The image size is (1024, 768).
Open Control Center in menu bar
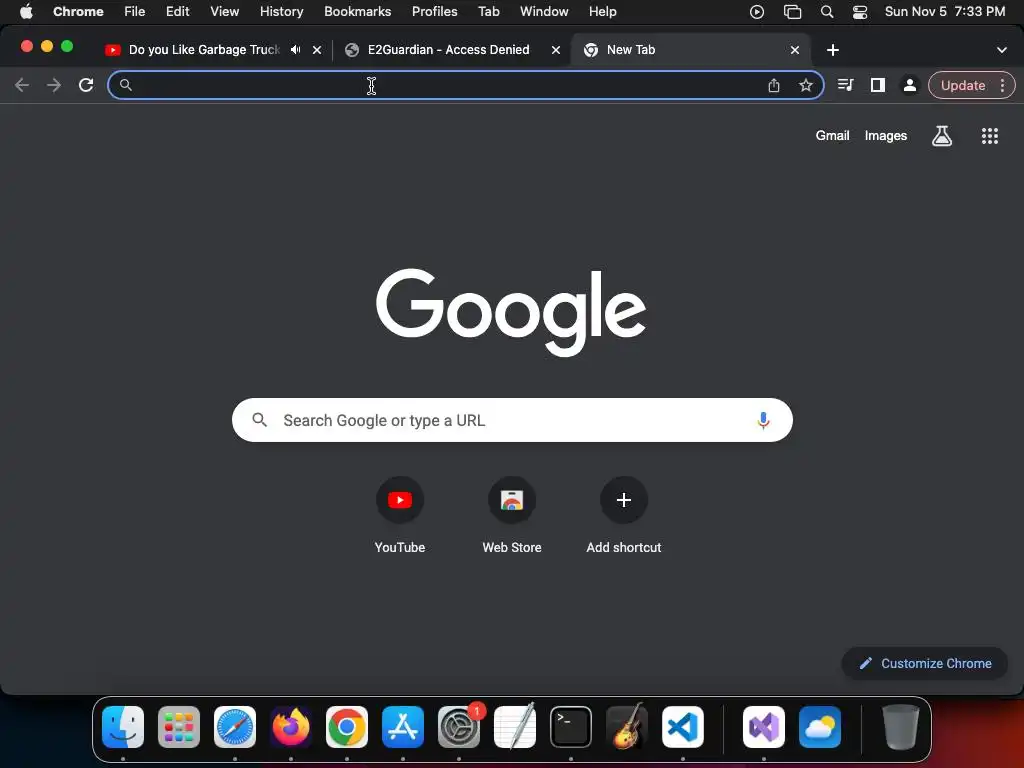pos(860,12)
